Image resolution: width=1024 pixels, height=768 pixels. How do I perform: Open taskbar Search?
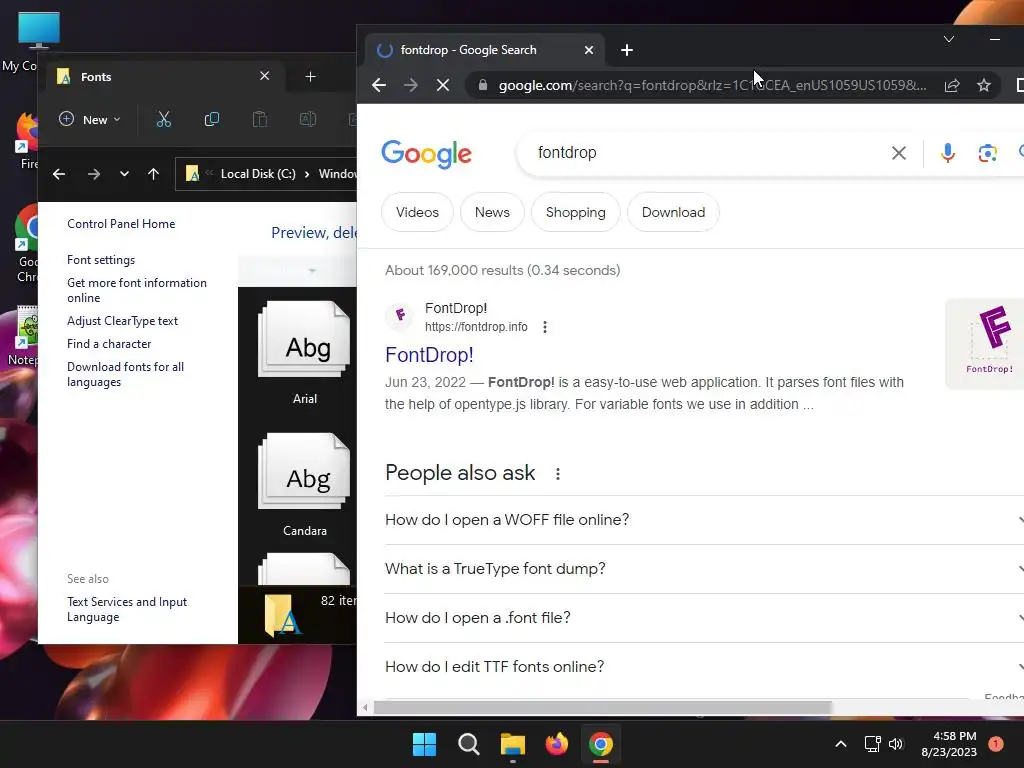coord(468,744)
